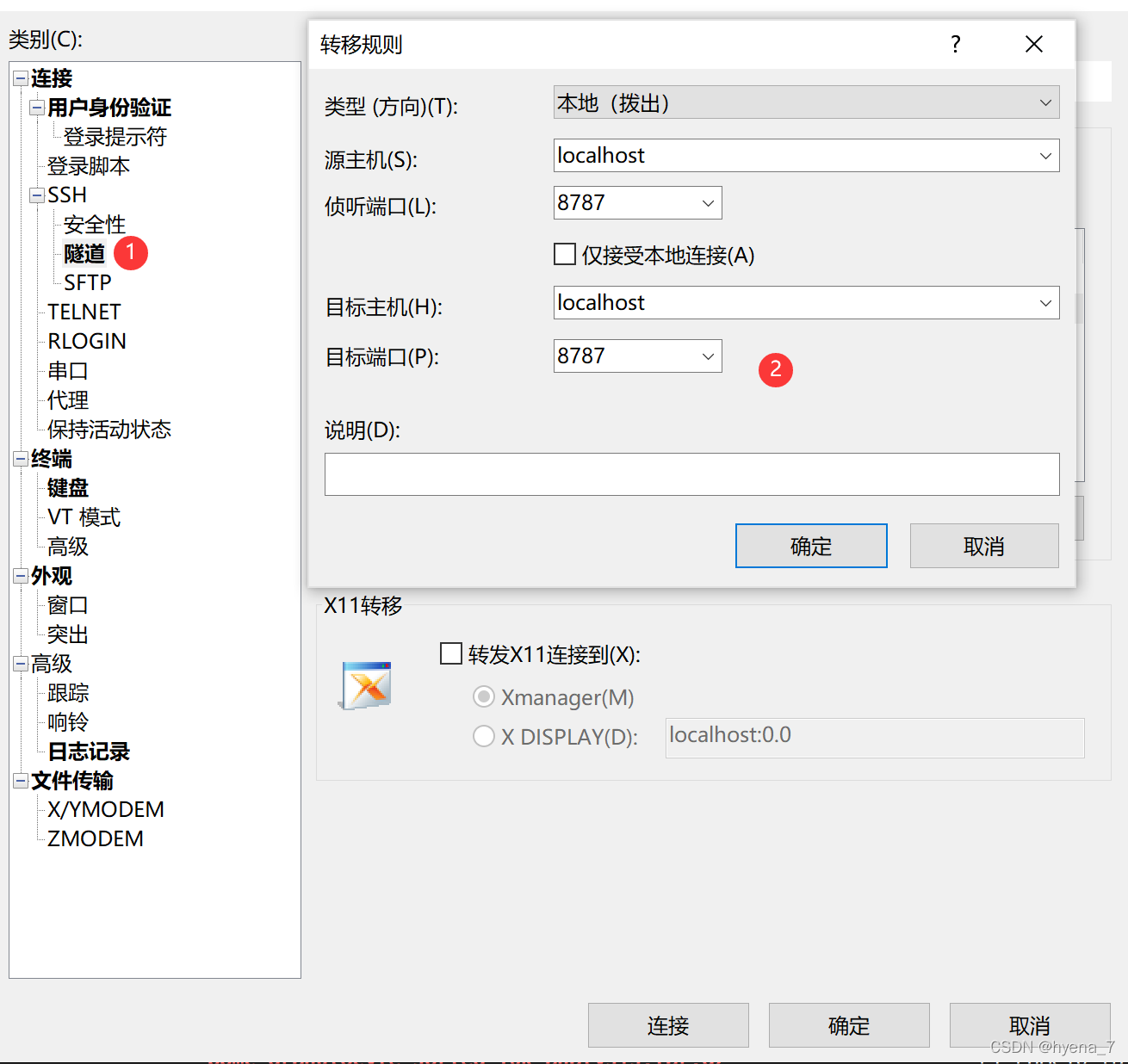The image size is (1128, 1064).
Task: Select 代理 category
Action: pos(68,400)
